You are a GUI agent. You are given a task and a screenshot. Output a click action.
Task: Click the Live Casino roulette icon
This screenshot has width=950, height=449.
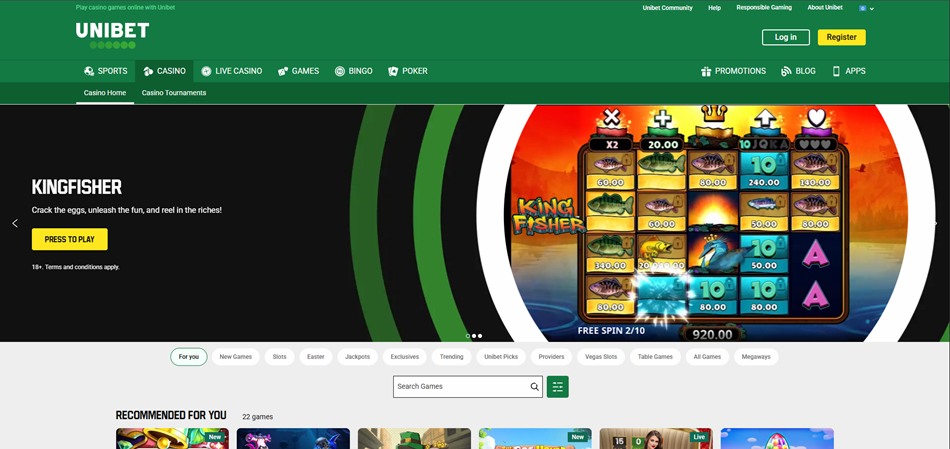[x=206, y=71]
